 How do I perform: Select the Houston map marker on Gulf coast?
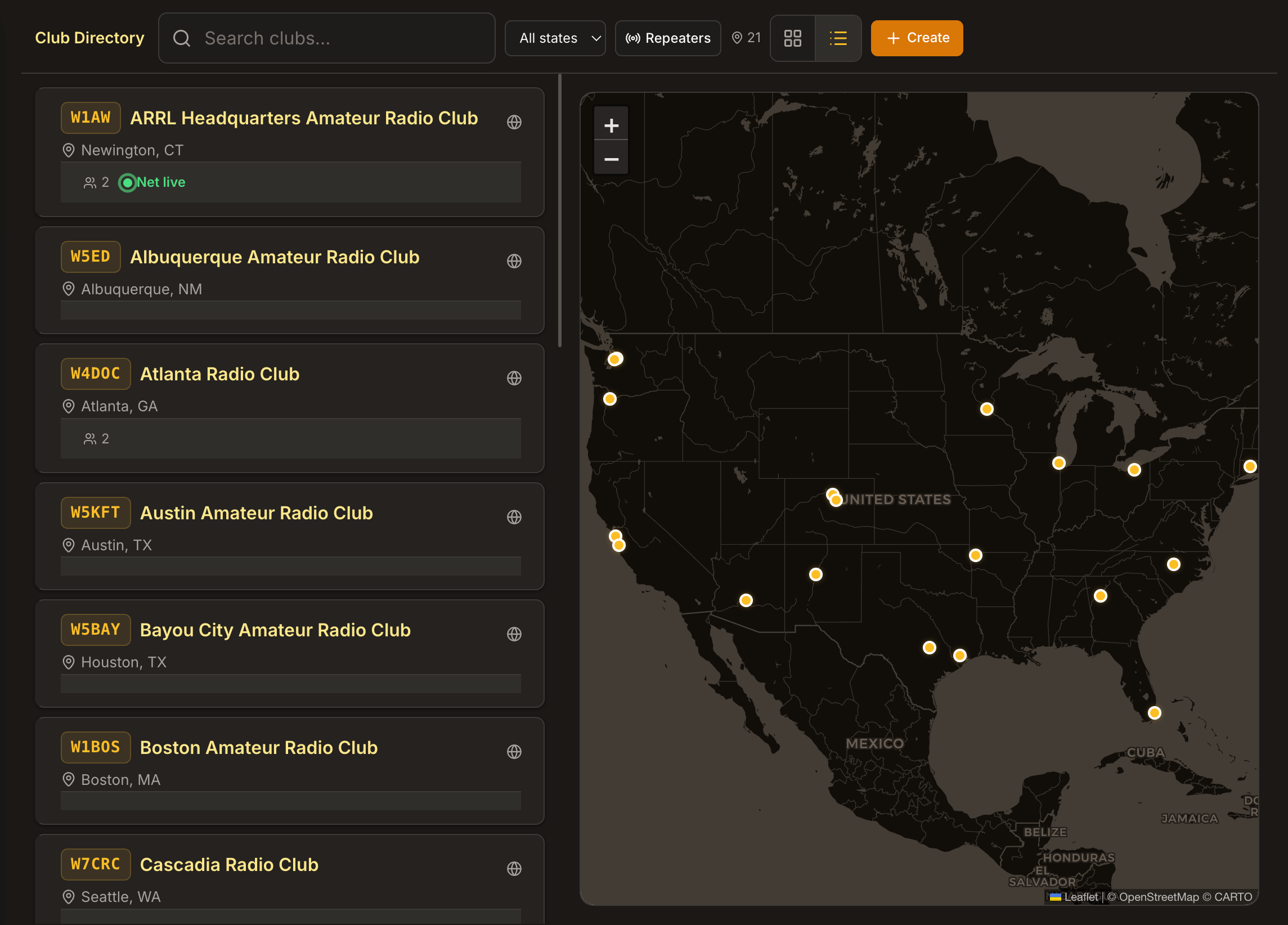960,655
